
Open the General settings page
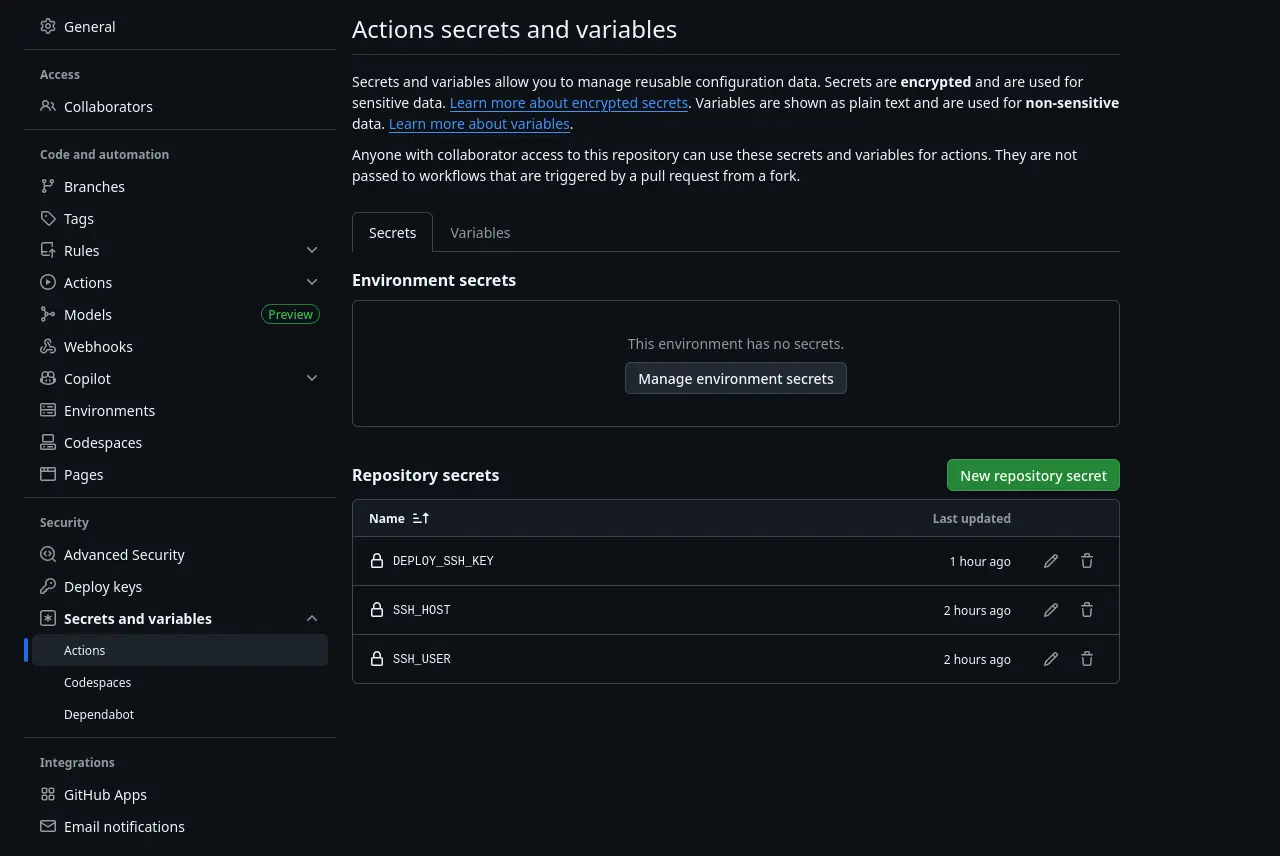(180, 26)
